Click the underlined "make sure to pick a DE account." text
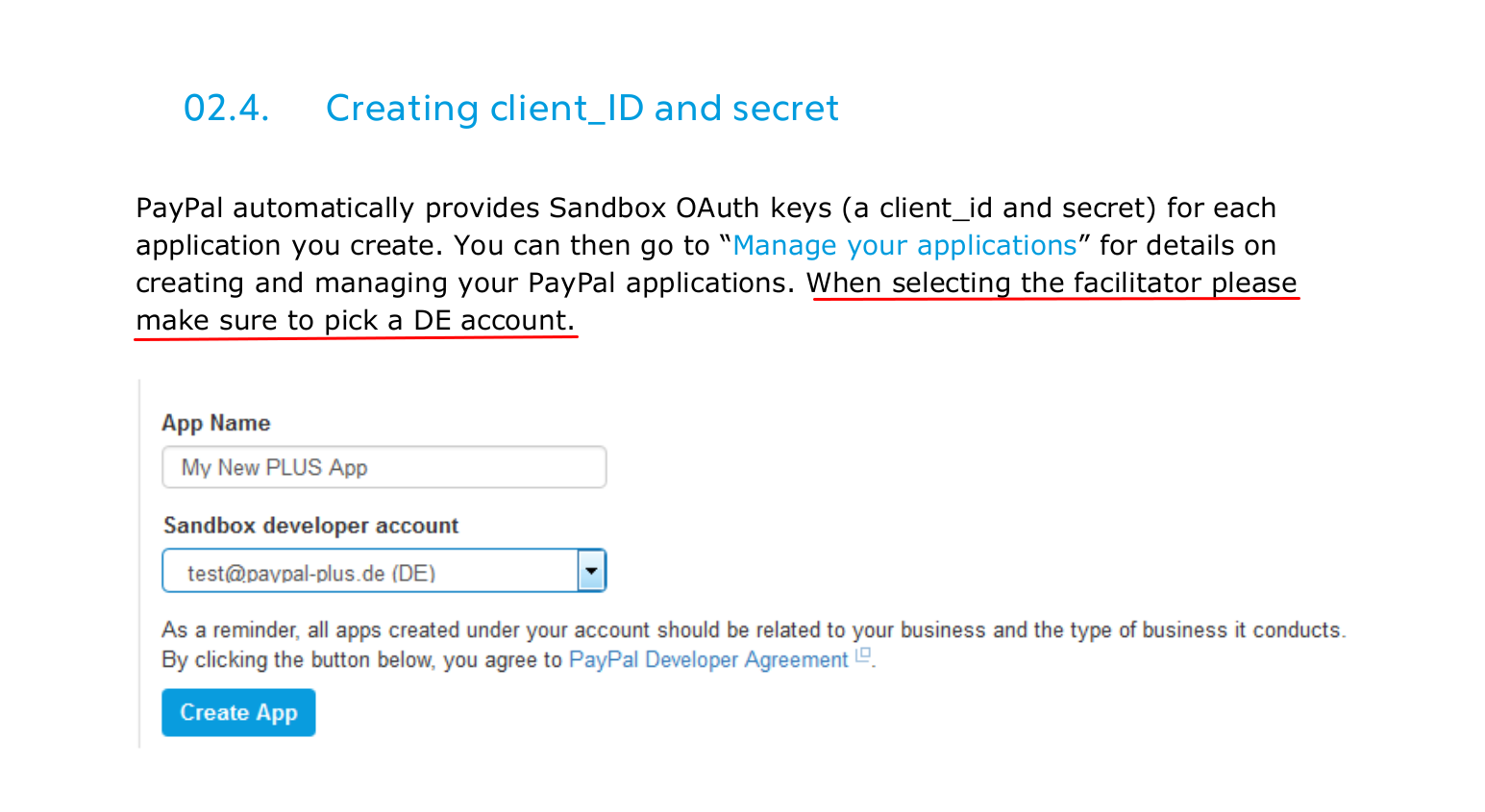The height and width of the screenshot is (812, 1485). (x=355, y=321)
